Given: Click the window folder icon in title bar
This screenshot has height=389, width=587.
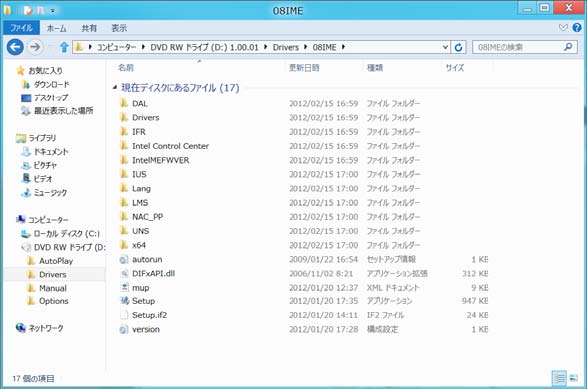Looking at the screenshot, I should 7,10.
